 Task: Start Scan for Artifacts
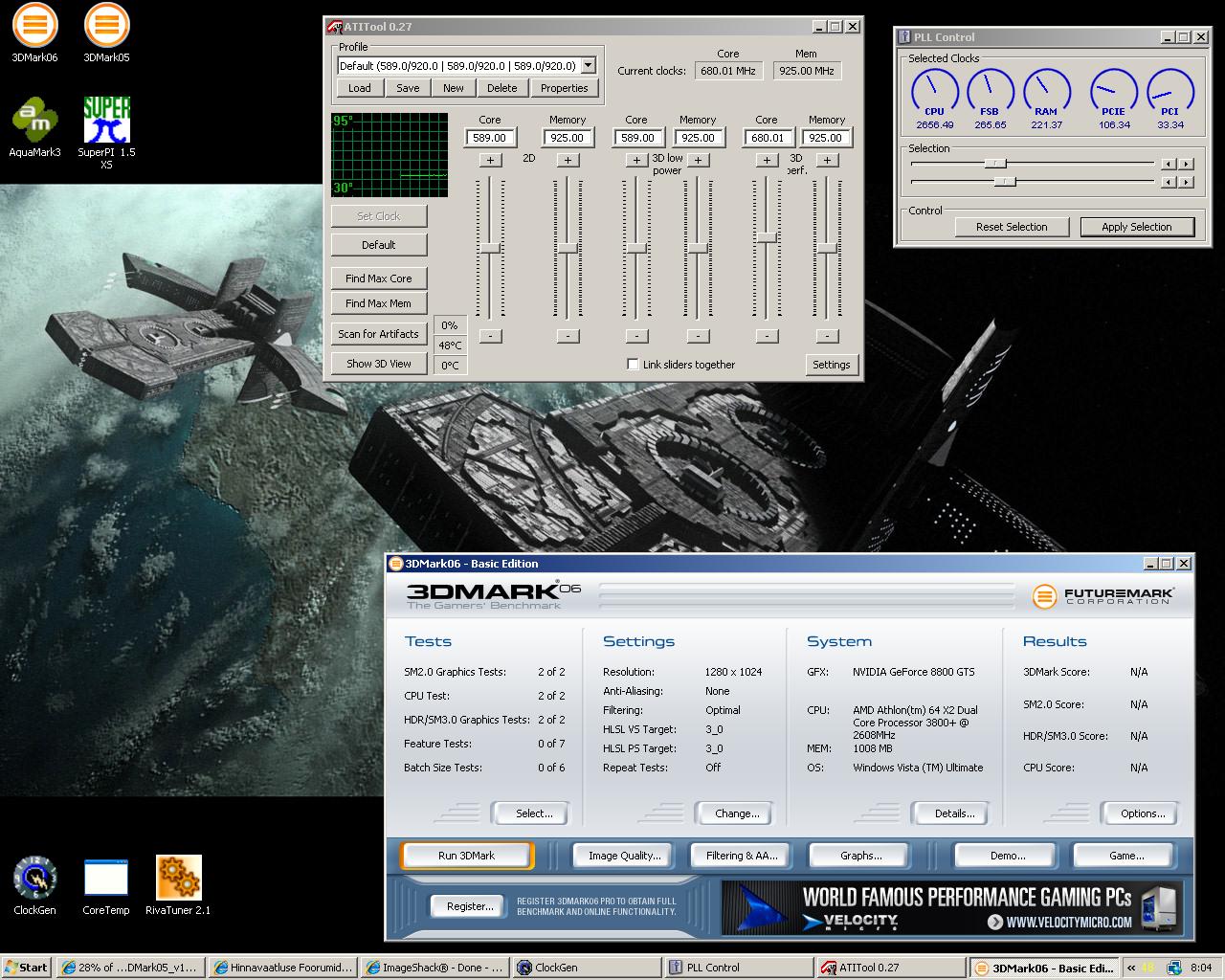click(379, 334)
